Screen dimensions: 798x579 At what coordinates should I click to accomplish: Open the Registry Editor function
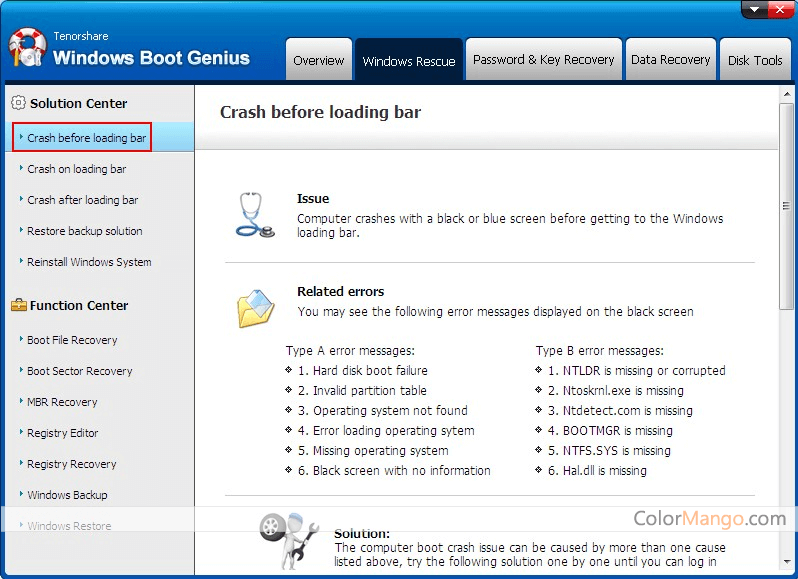pyautogui.click(x=62, y=433)
